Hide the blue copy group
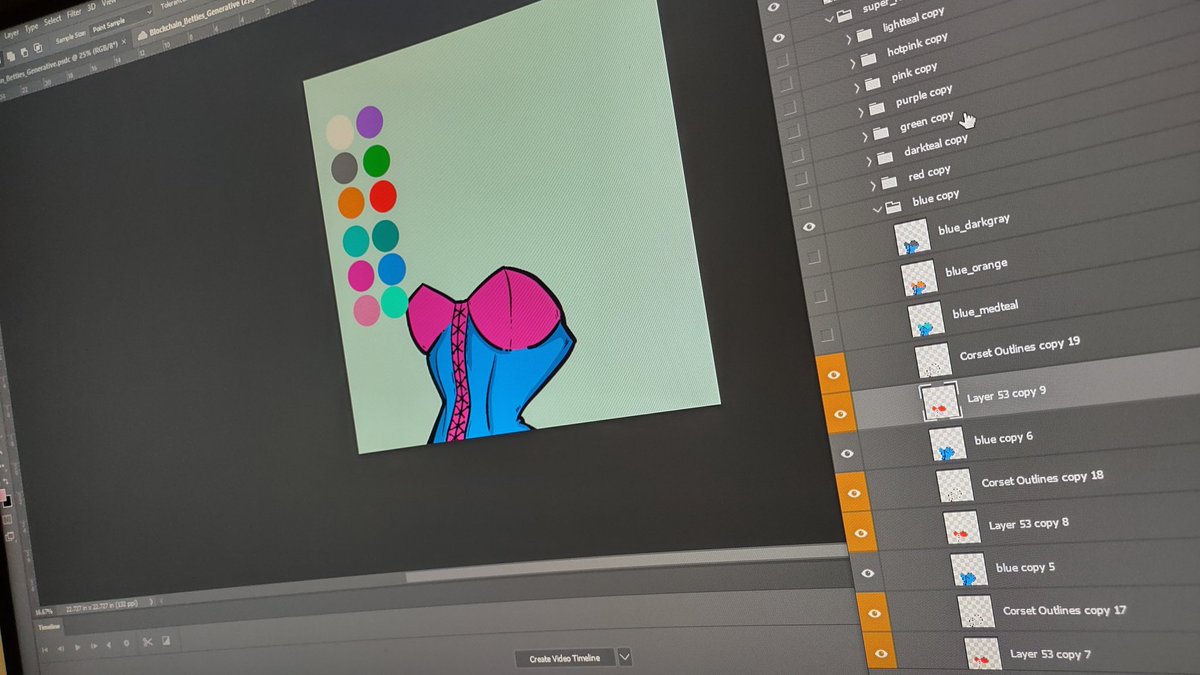Image resolution: width=1200 pixels, height=675 pixels. pos(809,226)
